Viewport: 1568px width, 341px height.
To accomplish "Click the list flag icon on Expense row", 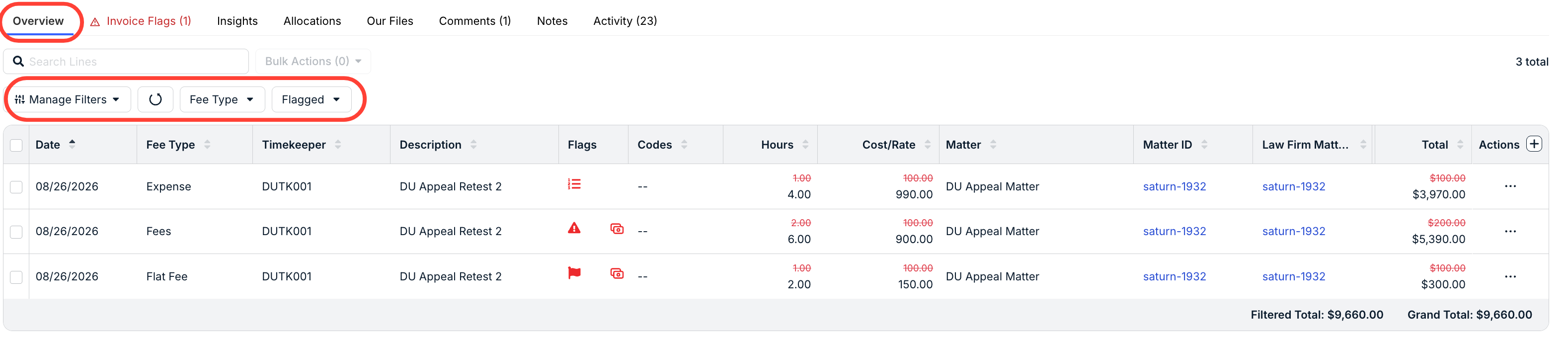I will pos(574,185).
